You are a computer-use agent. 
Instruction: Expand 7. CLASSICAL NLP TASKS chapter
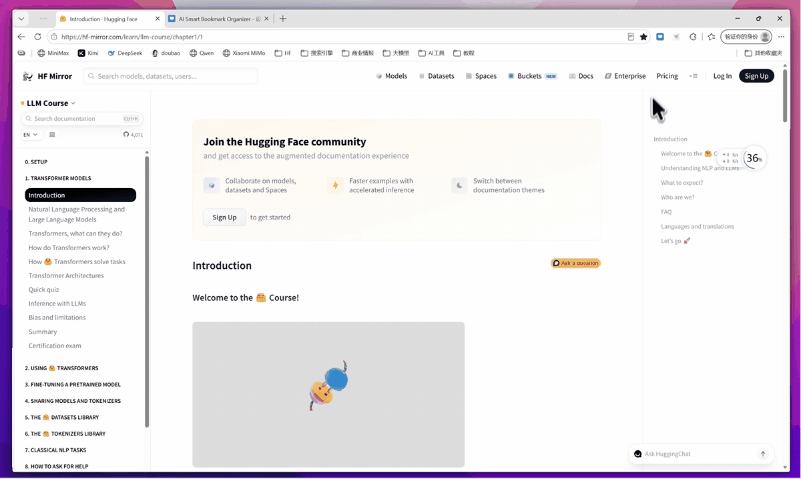point(55,450)
